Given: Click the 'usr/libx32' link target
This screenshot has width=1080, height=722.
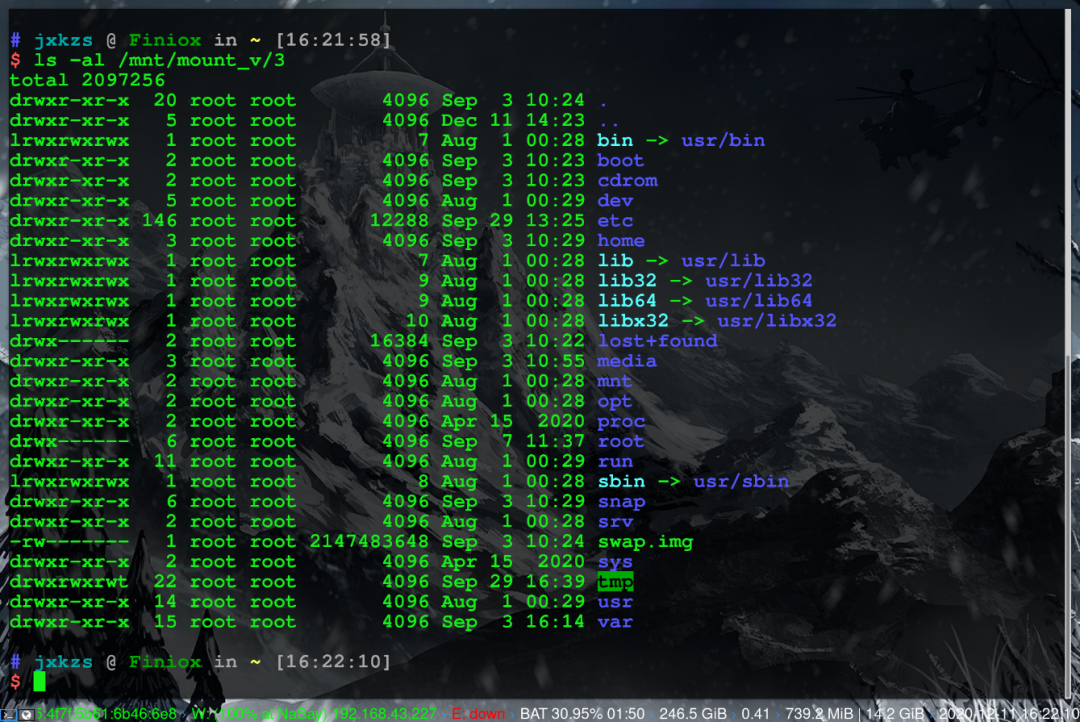Looking at the screenshot, I should coord(777,320).
